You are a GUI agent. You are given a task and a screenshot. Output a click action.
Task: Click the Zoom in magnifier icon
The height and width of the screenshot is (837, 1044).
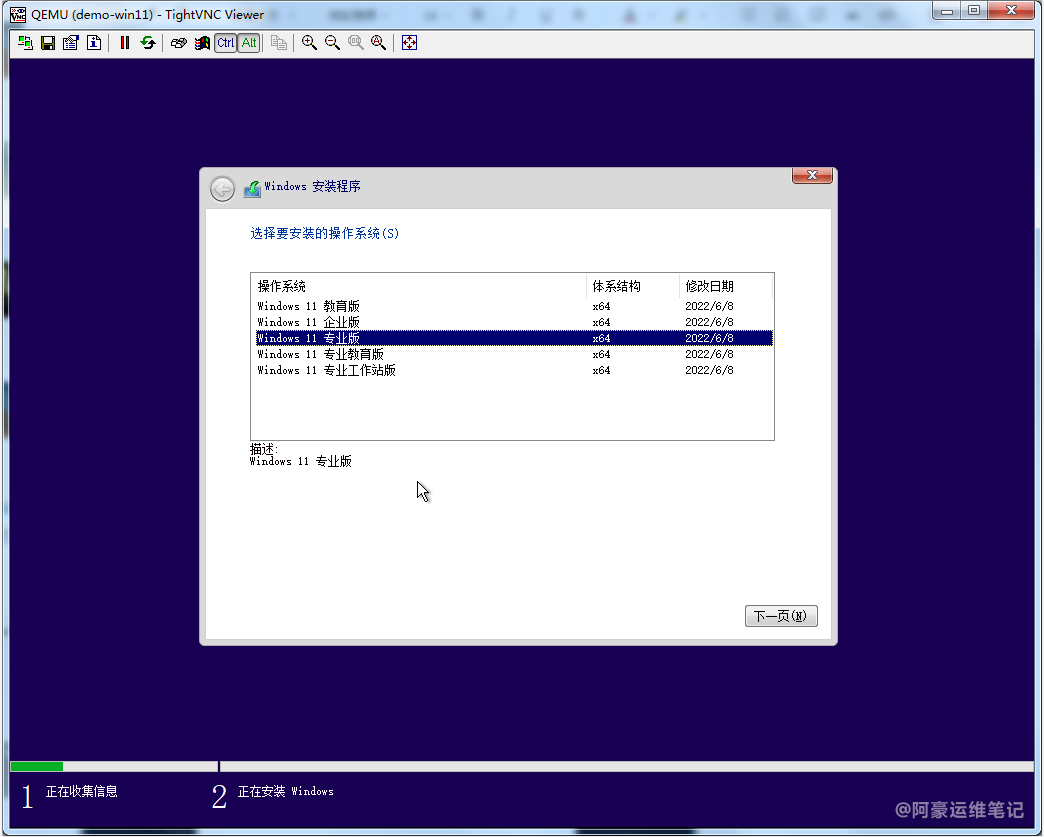click(309, 43)
